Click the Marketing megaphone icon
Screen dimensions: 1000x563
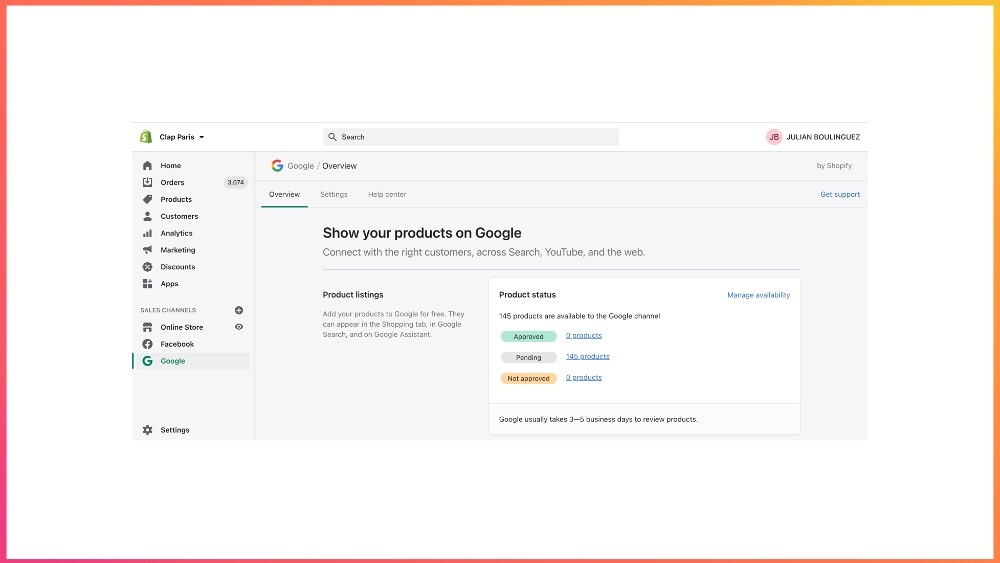pyautogui.click(x=148, y=250)
